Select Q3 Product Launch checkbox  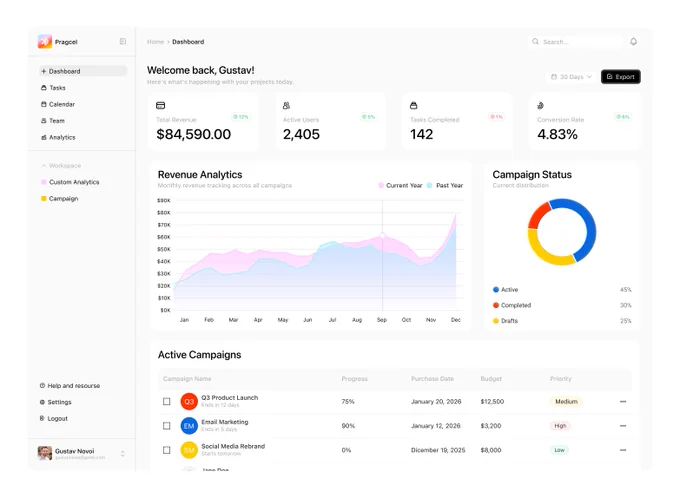pyautogui.click(x=167, y=402)
